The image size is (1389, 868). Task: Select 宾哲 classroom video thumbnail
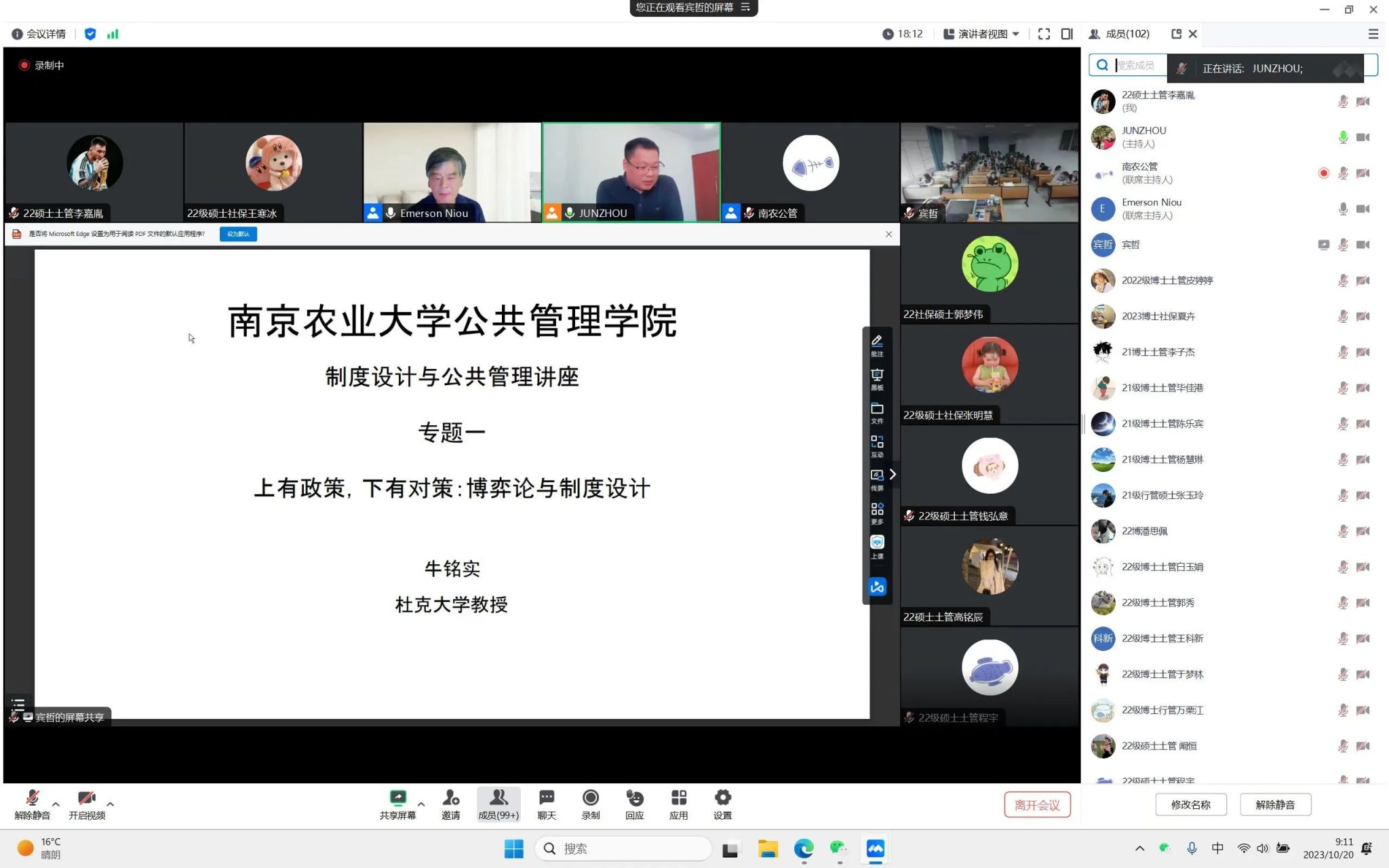pyautogui.click(x=990, y=172)
